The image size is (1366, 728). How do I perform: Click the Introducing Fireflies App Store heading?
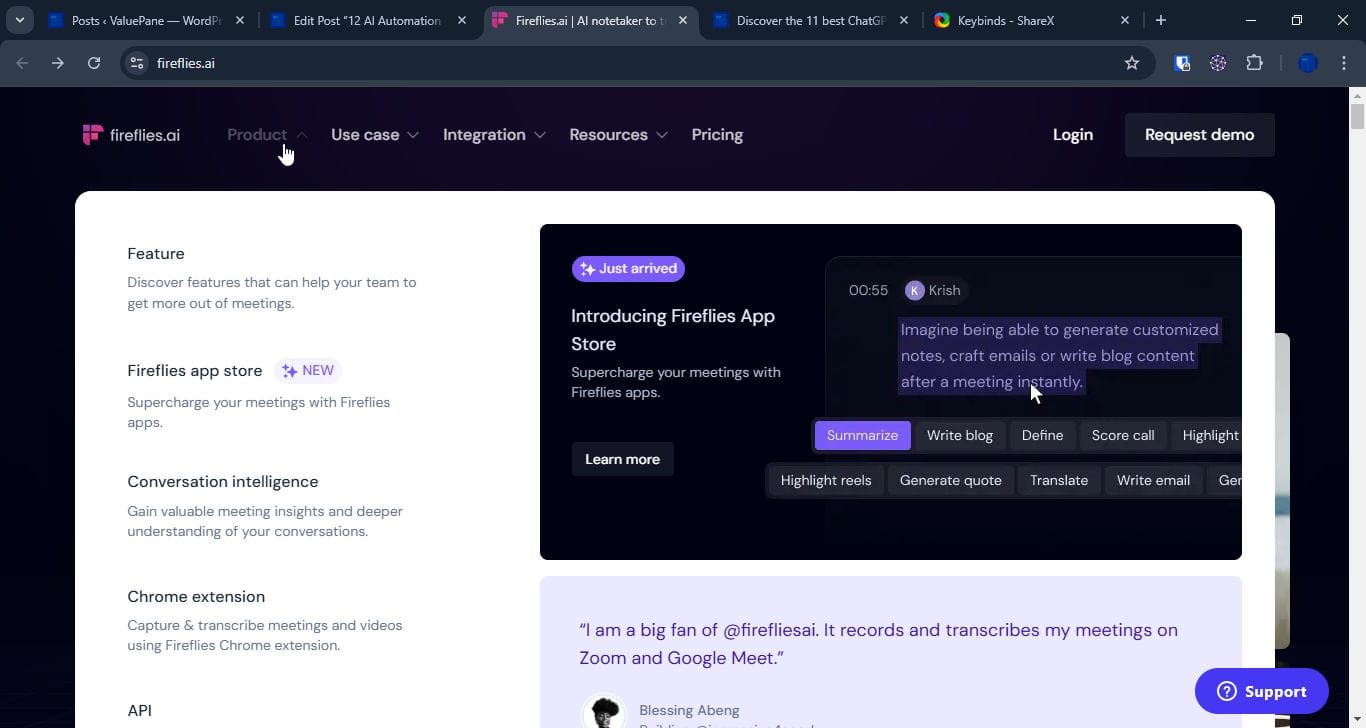tap(673, 330)
